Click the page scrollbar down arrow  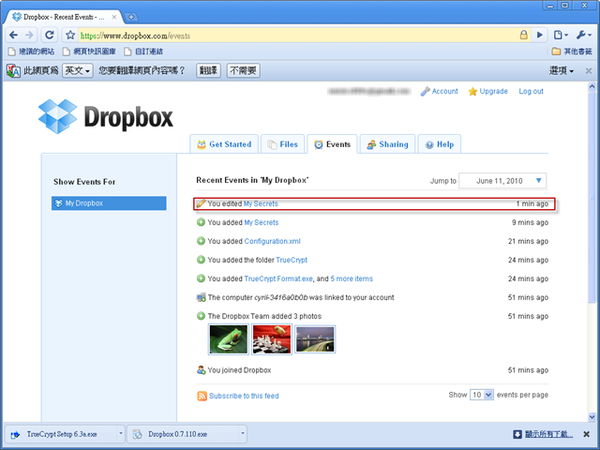(x=592, y=416)
